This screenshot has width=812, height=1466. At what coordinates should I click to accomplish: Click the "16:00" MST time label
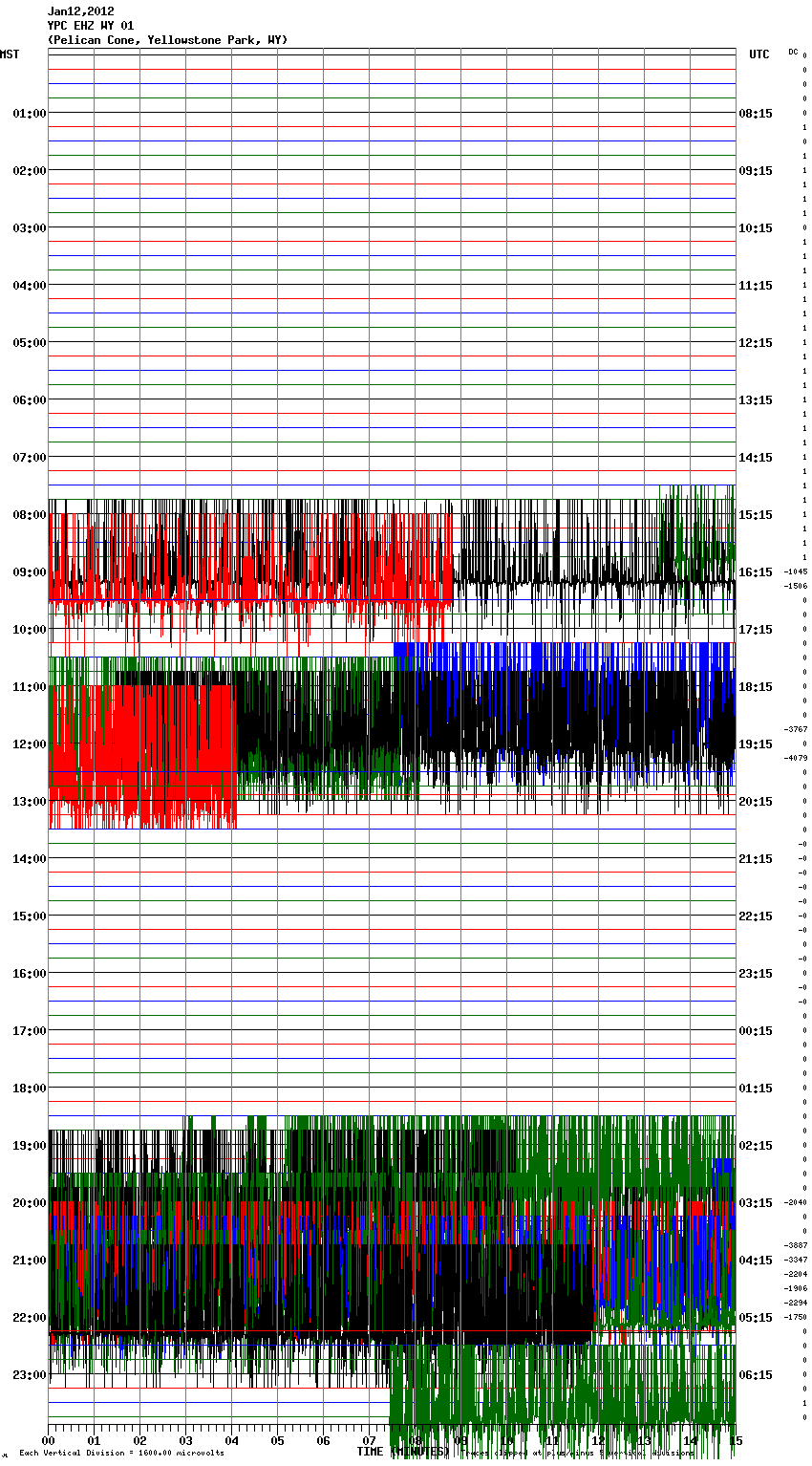(x=30, y=974)
